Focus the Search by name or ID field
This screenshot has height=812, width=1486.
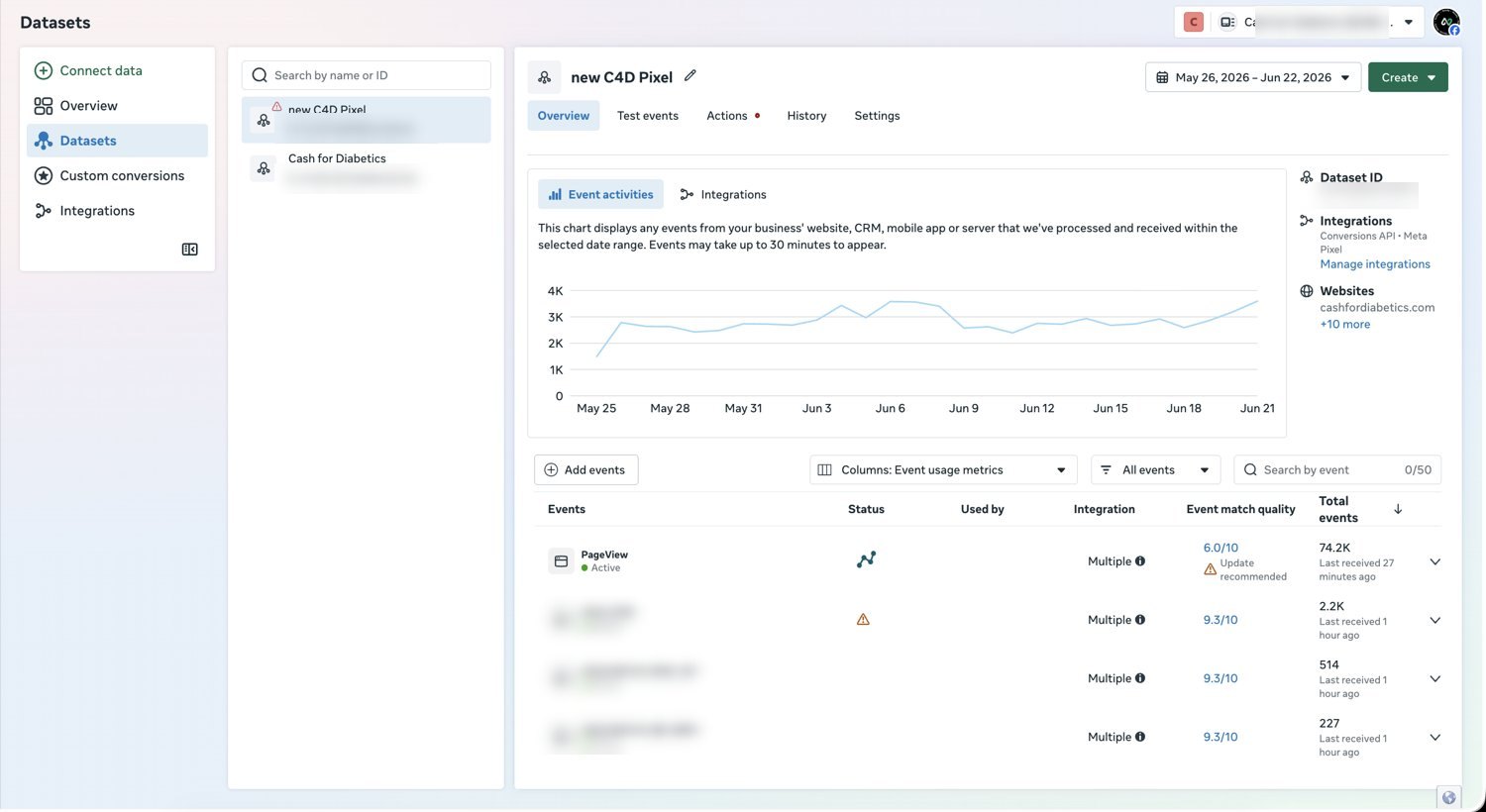click(x=366, y=75)
